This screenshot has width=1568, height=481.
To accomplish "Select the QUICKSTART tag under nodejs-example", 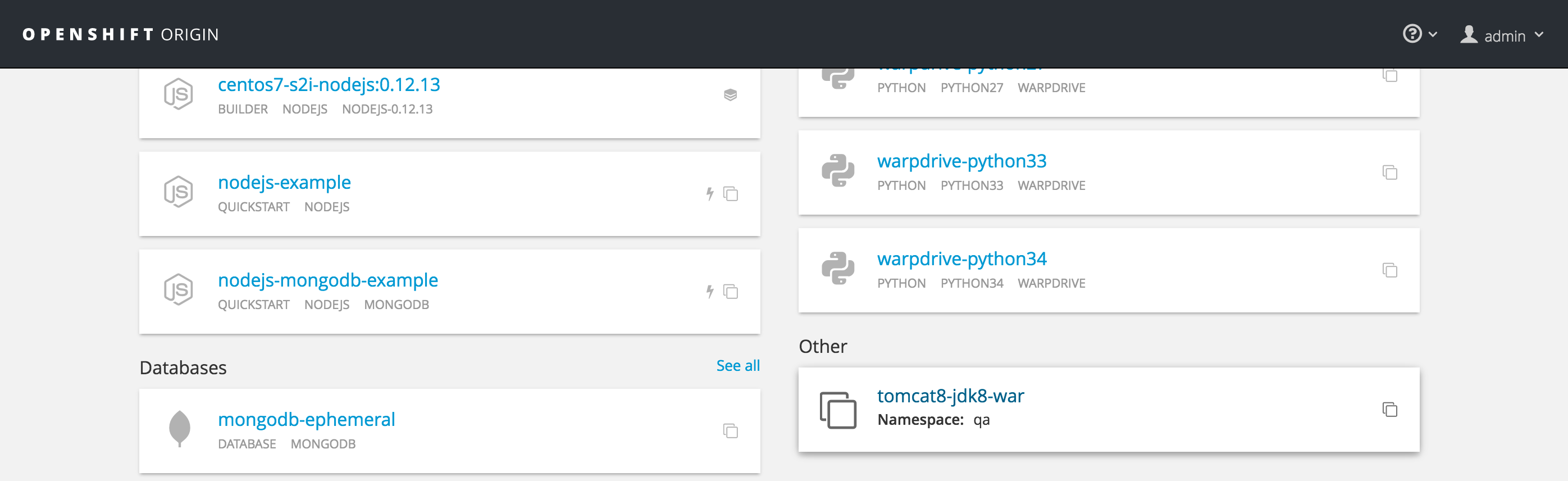I will tap(254, 207).
